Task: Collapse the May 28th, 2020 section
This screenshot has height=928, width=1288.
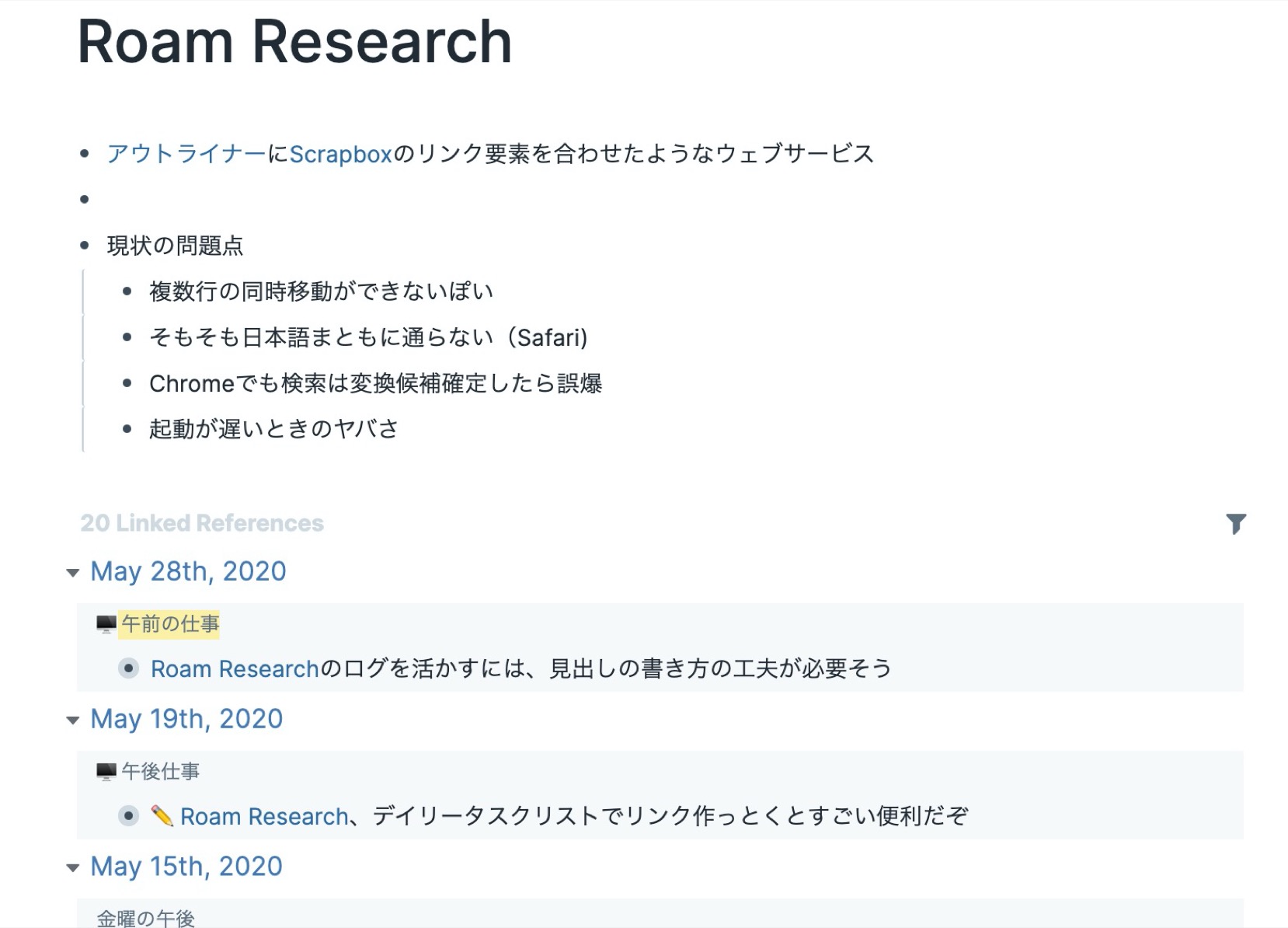Action: click(72, 573)
